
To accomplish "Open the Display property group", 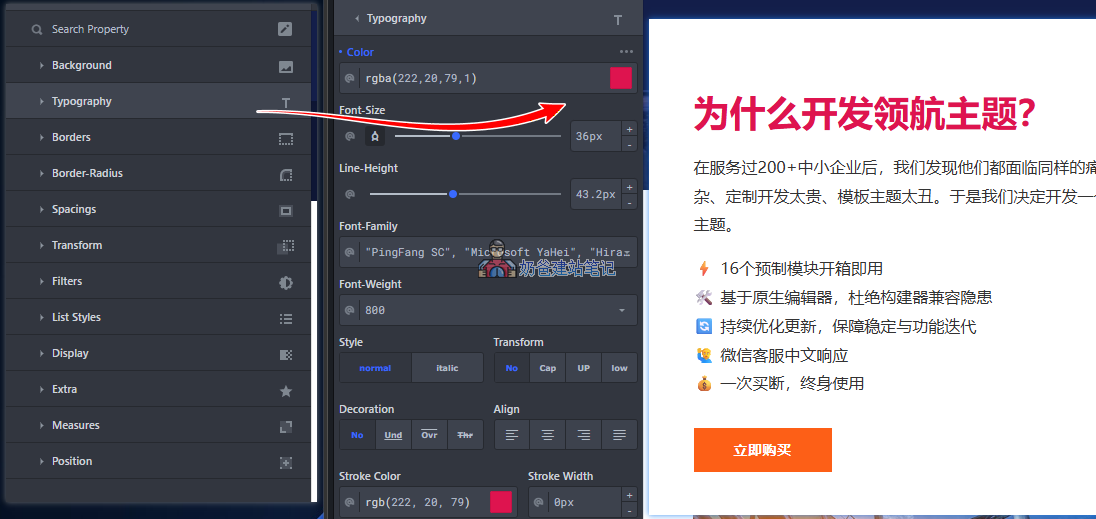I will [x=158, y=353].
